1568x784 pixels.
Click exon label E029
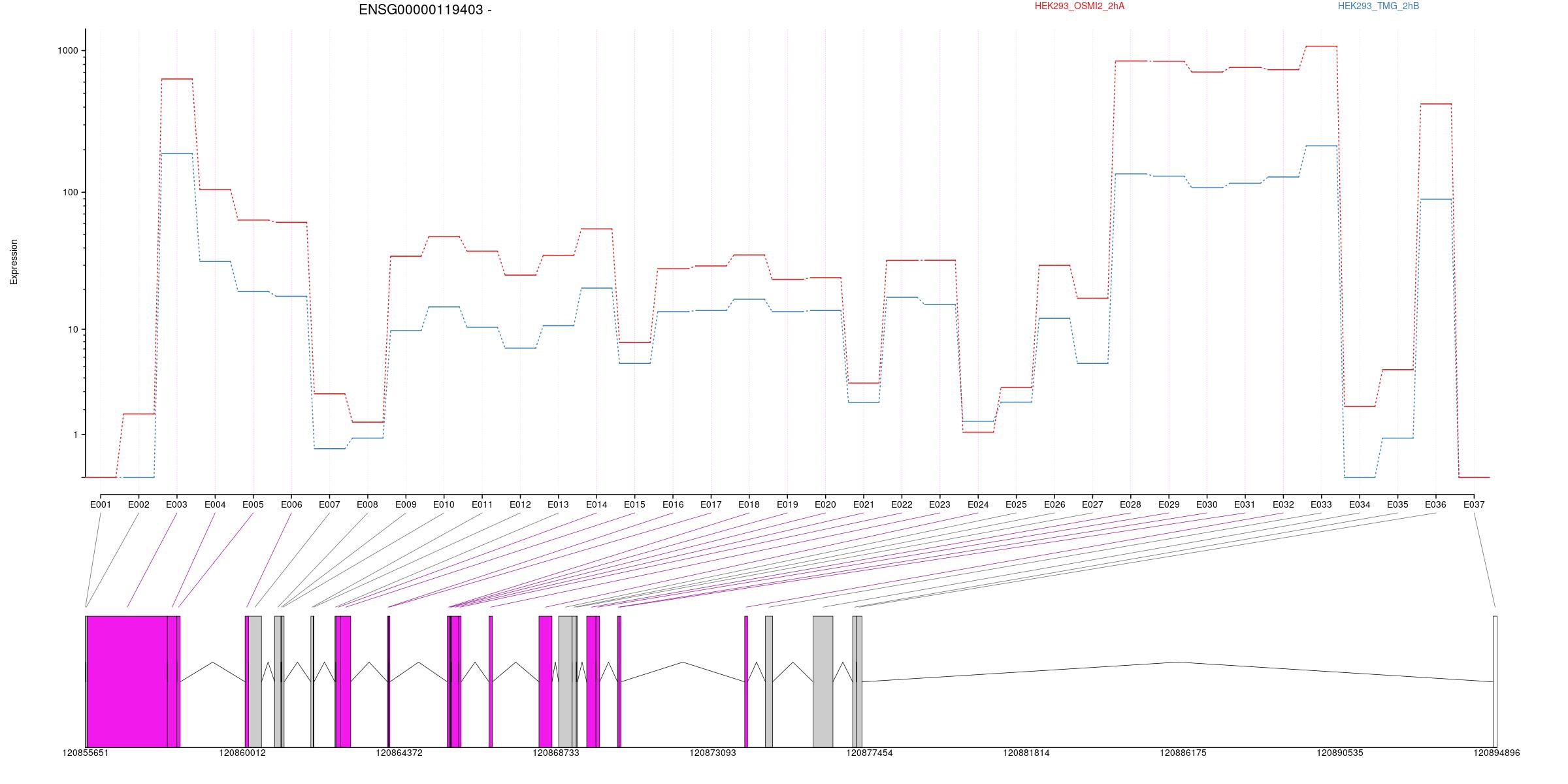1169,504
